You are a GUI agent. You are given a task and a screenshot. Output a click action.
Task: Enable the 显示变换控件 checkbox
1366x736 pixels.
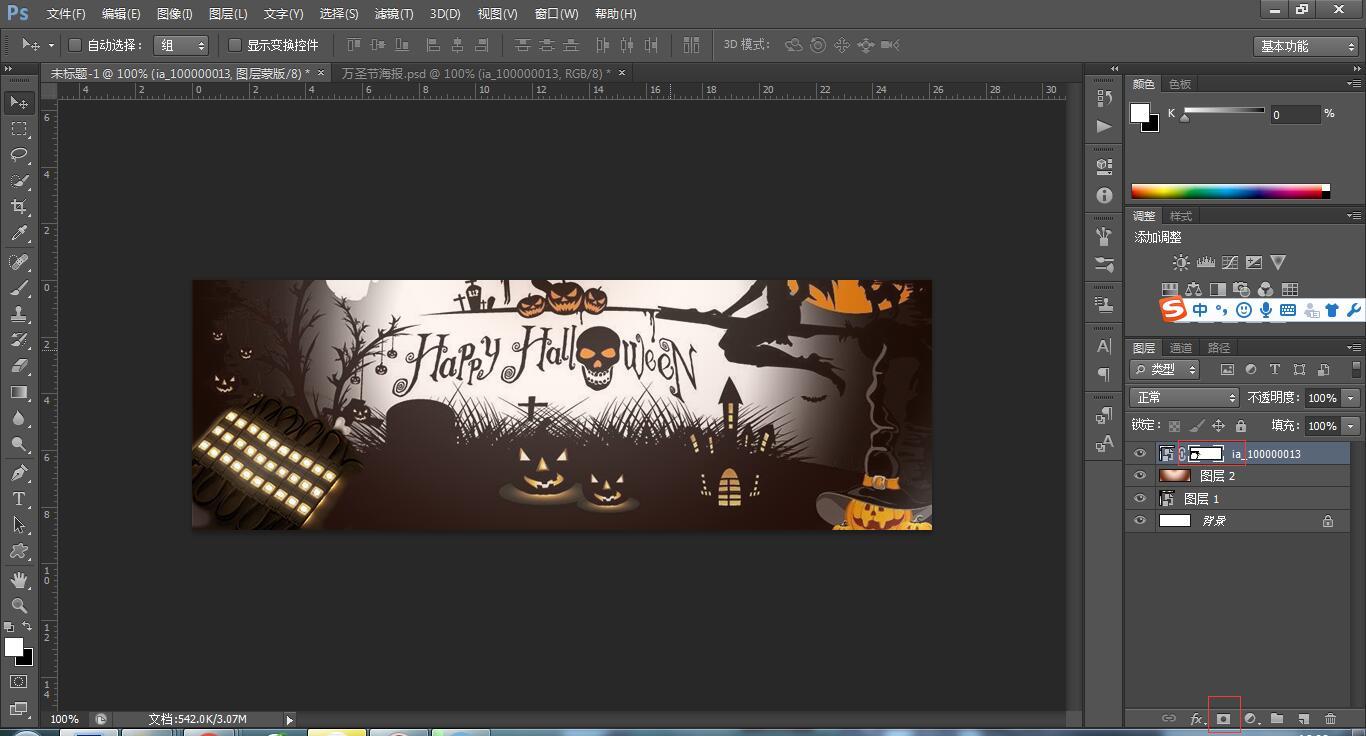coord(235,45)
